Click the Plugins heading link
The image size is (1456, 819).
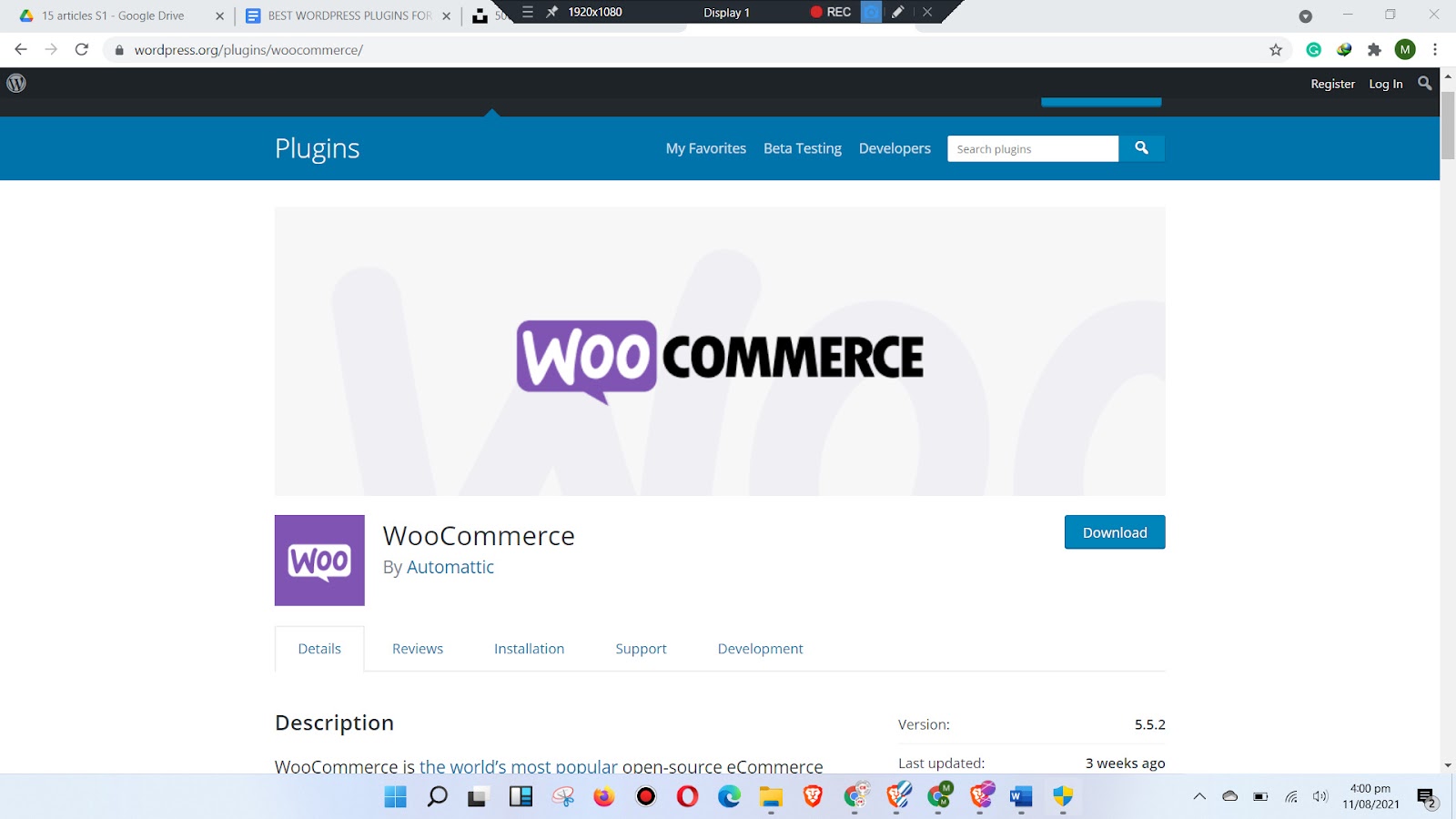tap(318, 148)
